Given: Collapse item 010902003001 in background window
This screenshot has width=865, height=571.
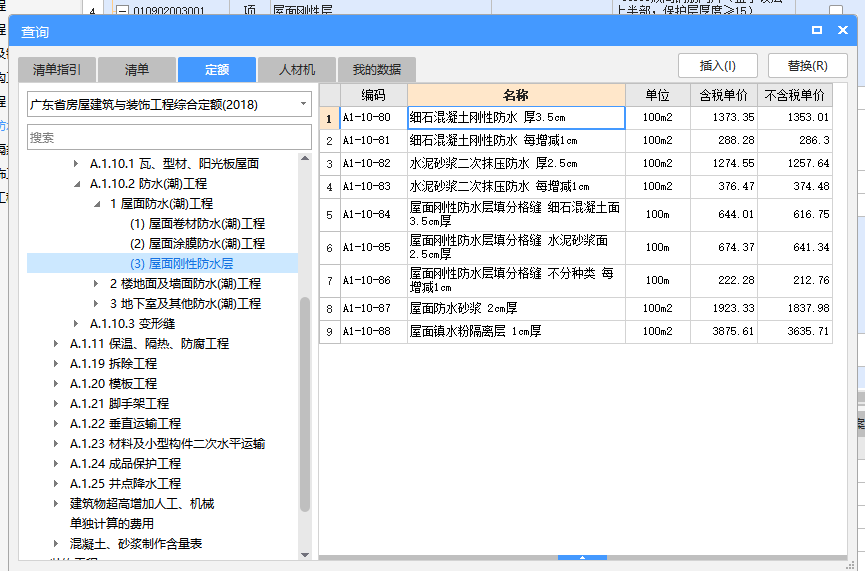Looking at the screenshot, I should coord(123,10).
